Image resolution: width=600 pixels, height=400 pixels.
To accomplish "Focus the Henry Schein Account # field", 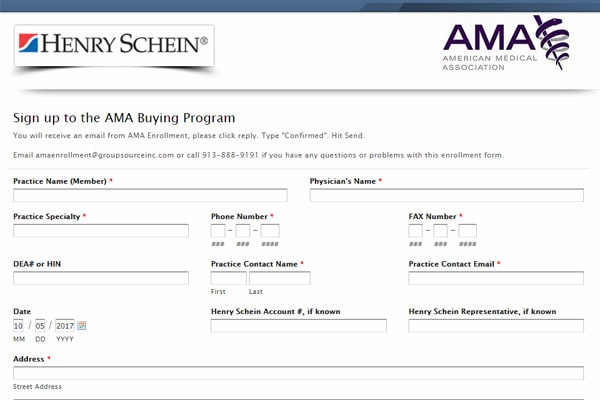I will tap(298, 325).
